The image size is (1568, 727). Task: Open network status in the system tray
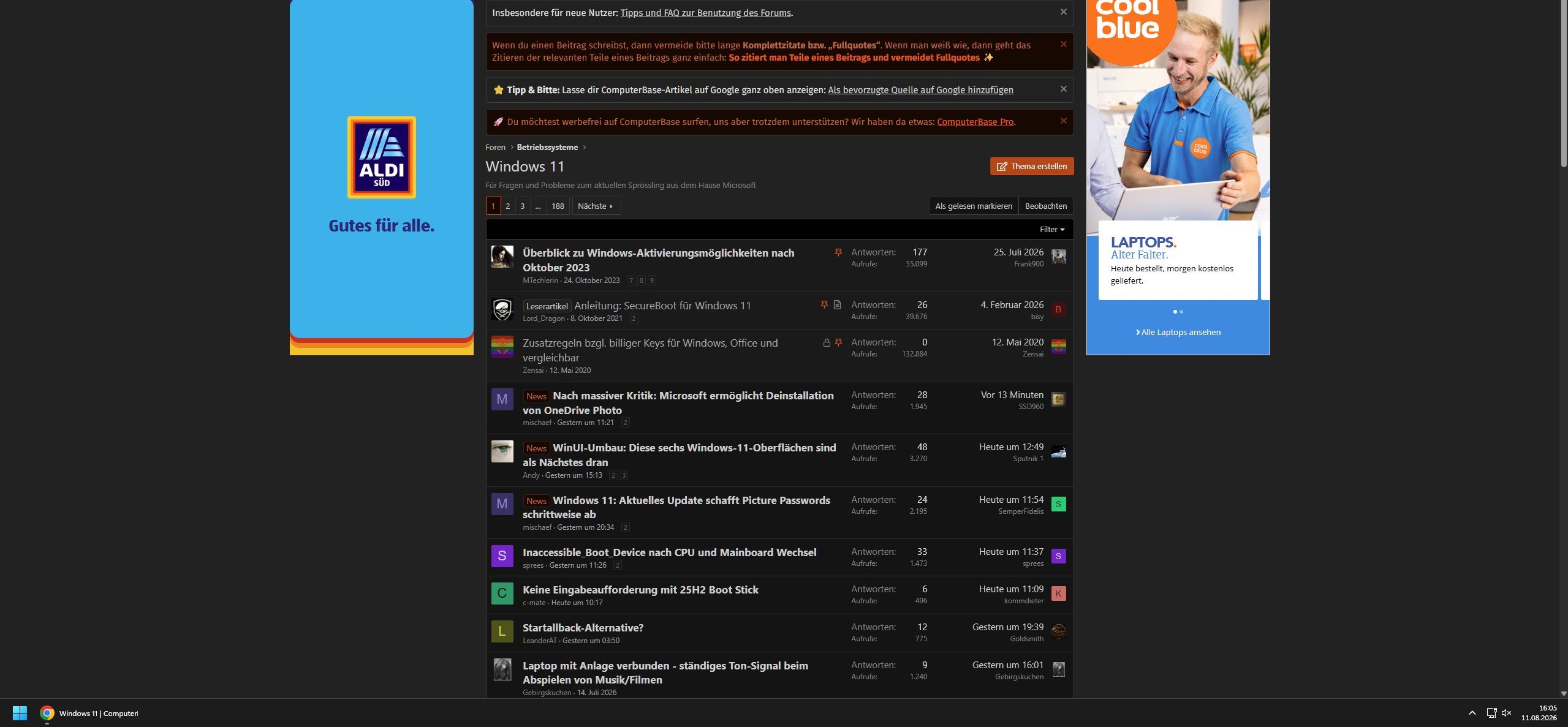pyautogui.click(x=1491, y=713)
